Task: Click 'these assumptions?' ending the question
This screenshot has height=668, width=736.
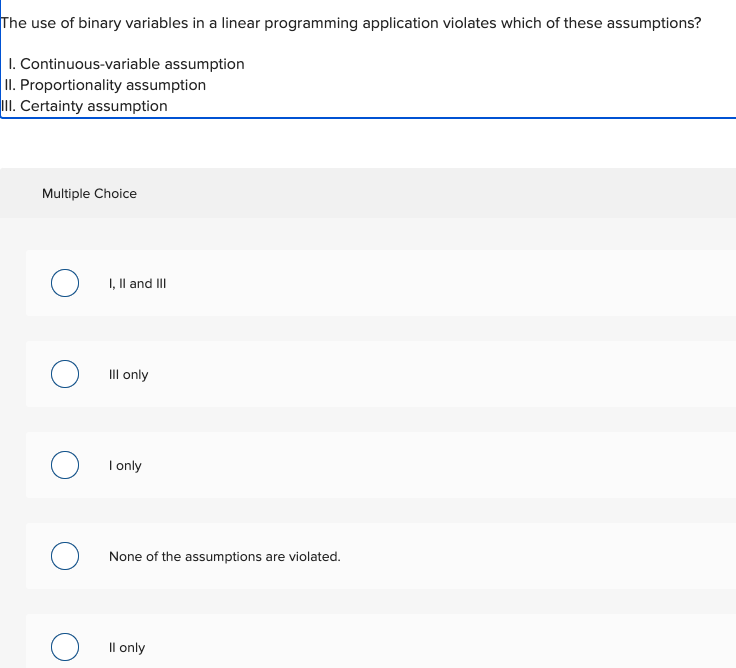Action: [632, 23]
